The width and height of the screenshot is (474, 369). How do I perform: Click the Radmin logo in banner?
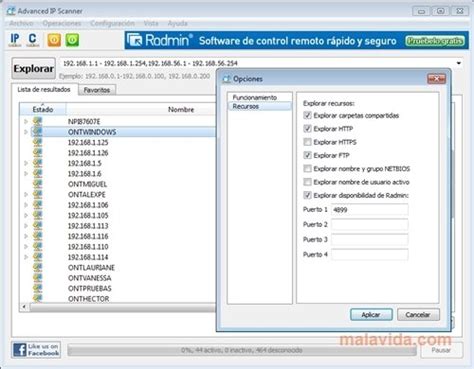coord(160,40)
